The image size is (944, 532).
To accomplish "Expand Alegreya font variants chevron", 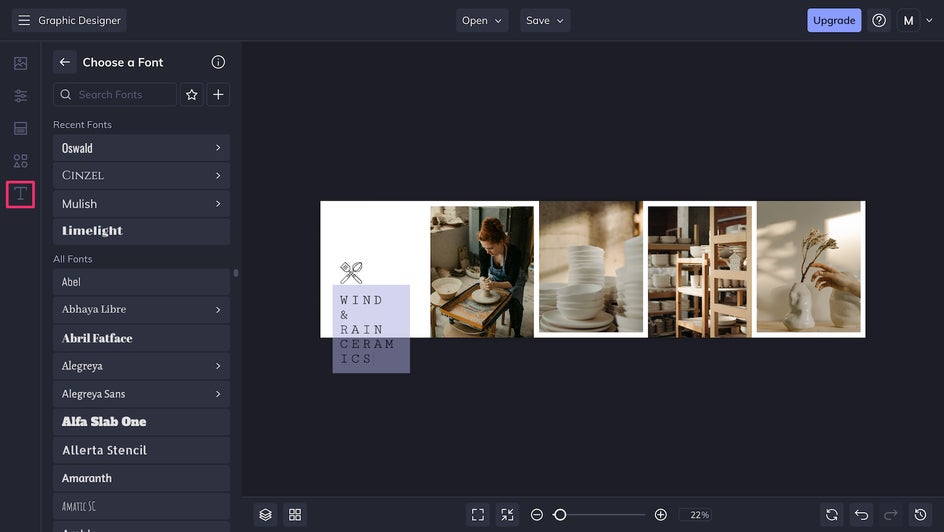I will tap(218, 366).
